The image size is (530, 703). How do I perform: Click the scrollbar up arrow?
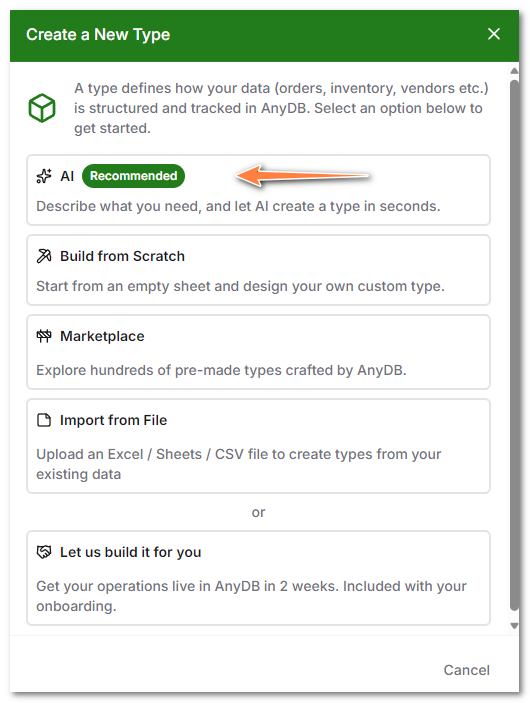tap(514, 71)
